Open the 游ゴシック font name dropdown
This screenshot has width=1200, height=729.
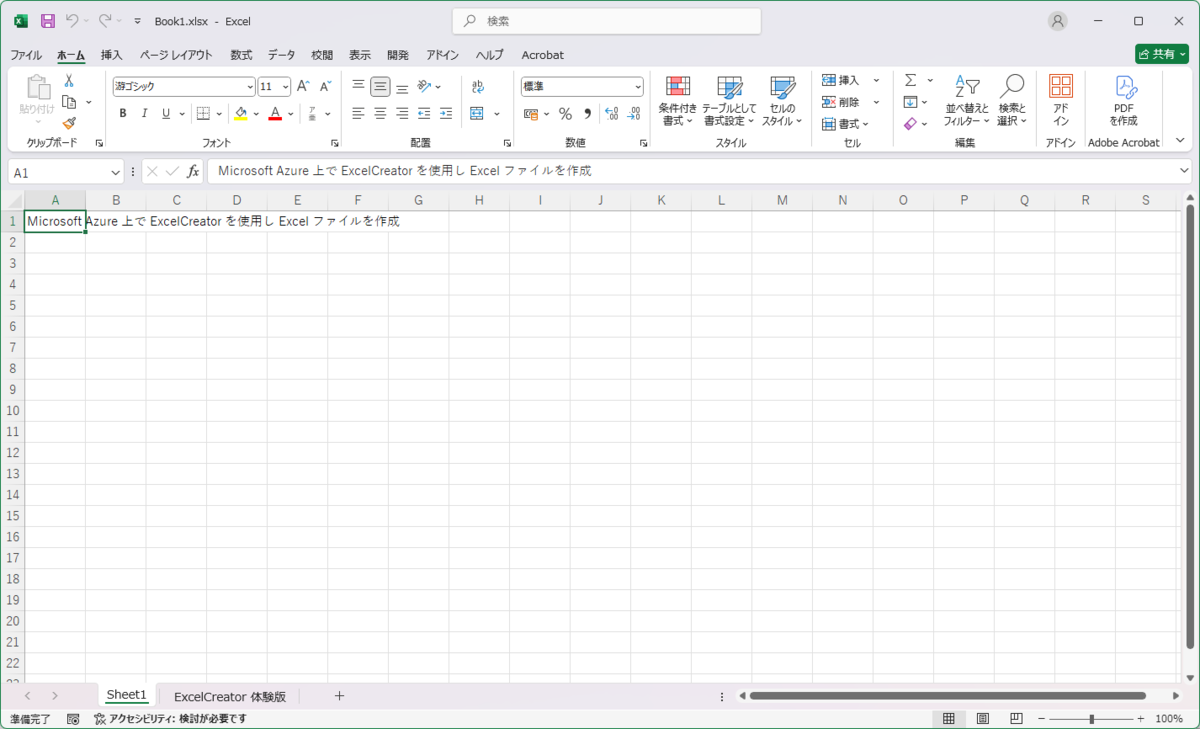coord(250,87)
